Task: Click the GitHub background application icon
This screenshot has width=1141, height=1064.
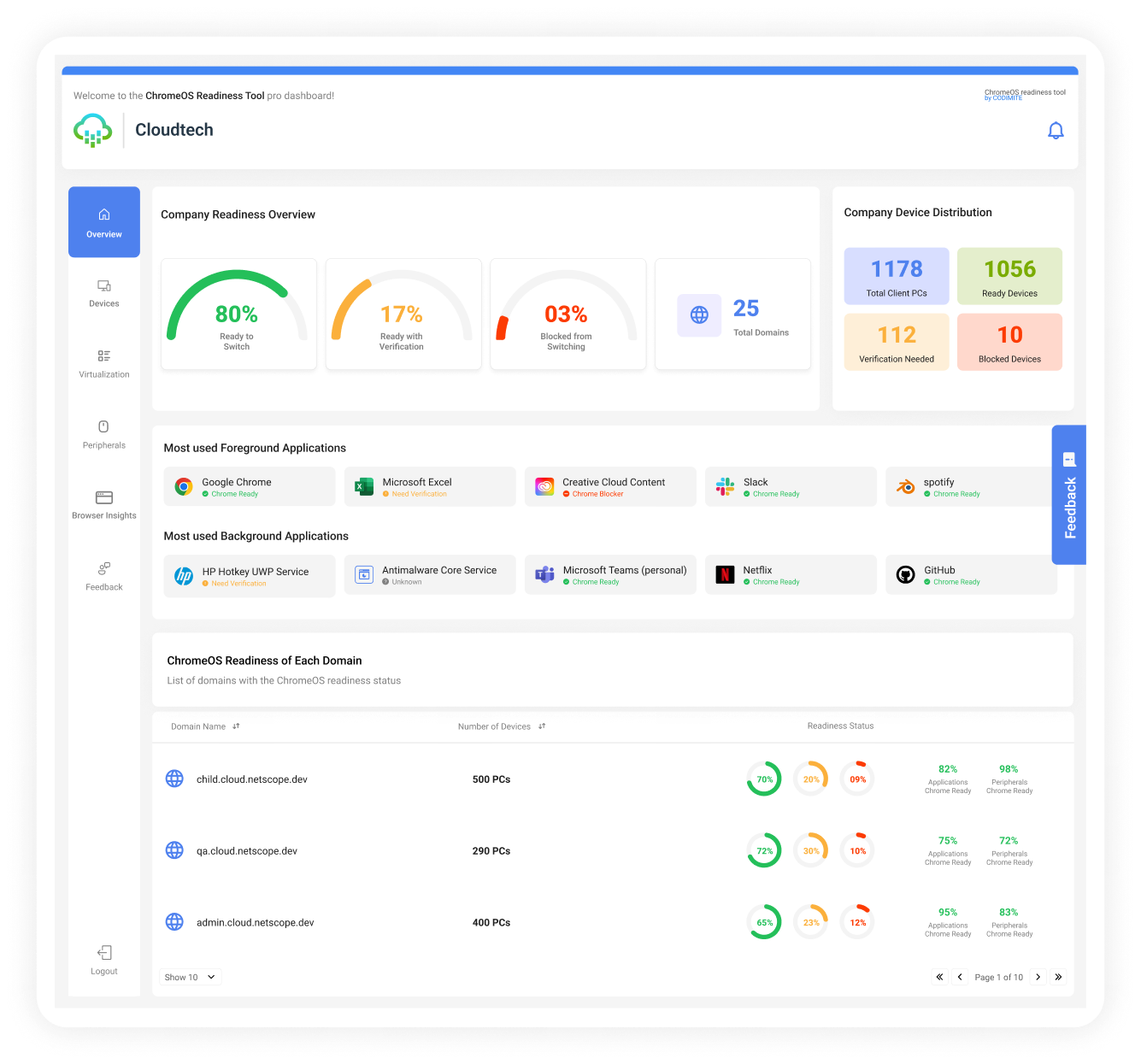Action: click(905, 574)
